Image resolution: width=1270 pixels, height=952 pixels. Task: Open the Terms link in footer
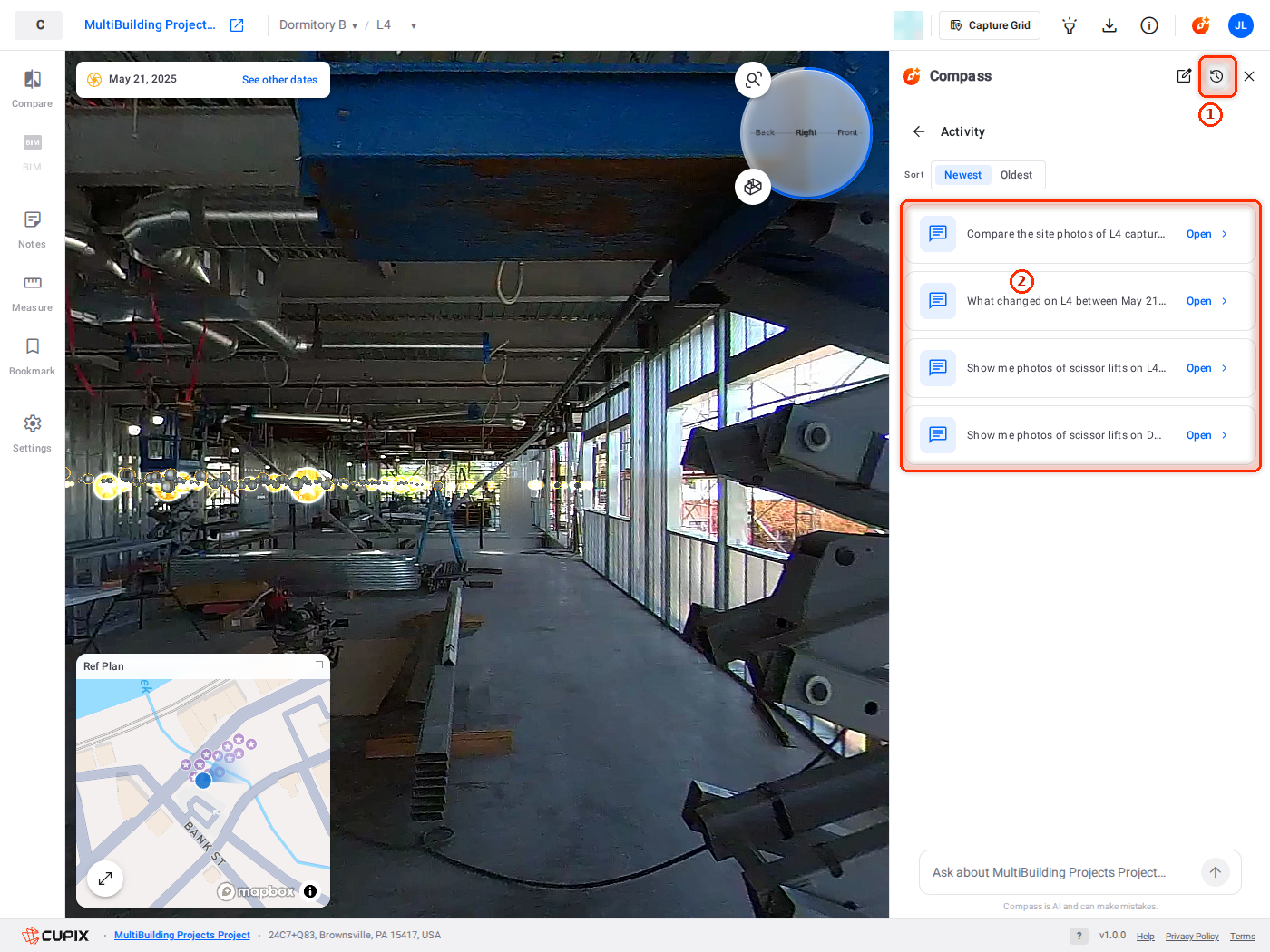(1243, 937)
